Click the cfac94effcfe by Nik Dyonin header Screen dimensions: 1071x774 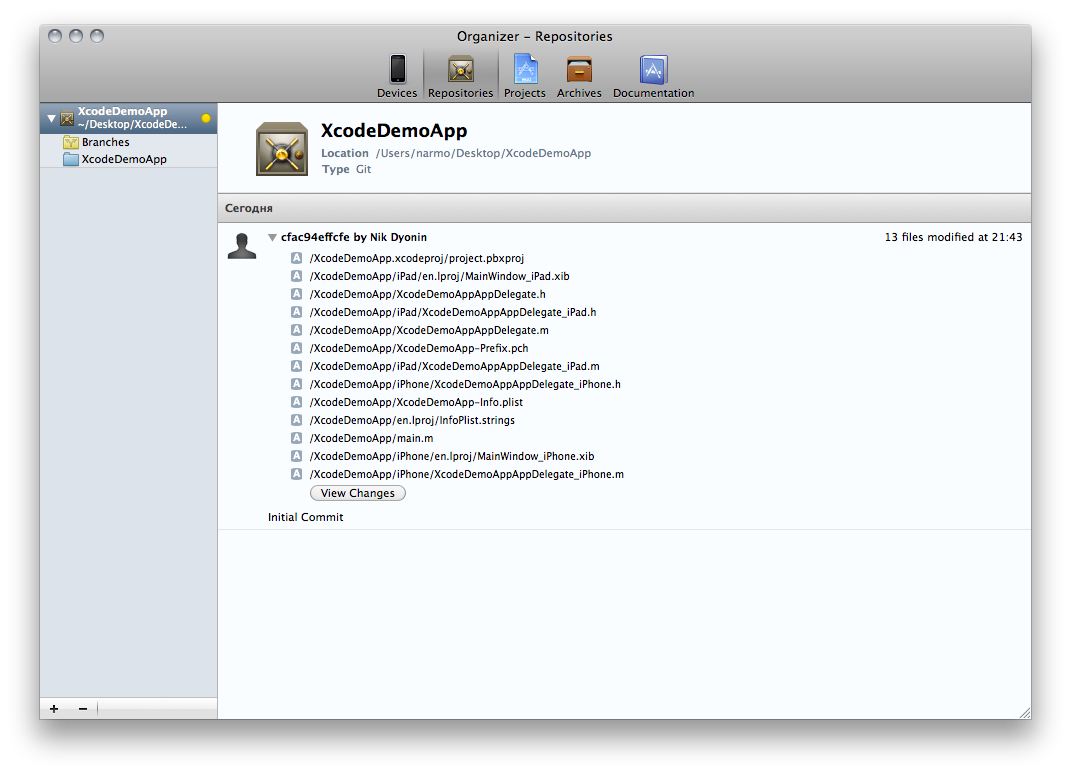(x=354, y=237)
